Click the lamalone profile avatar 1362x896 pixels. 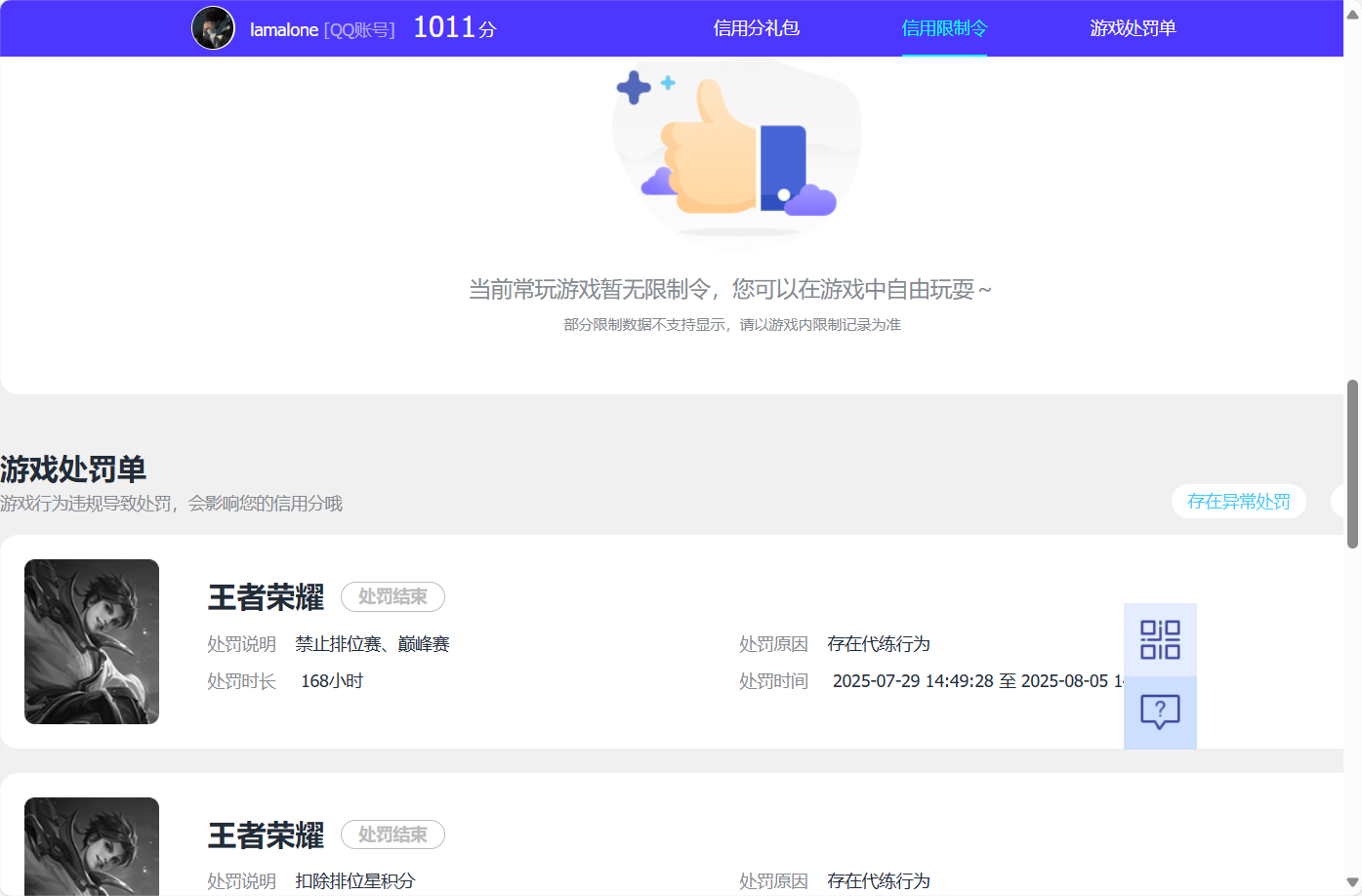213,28
